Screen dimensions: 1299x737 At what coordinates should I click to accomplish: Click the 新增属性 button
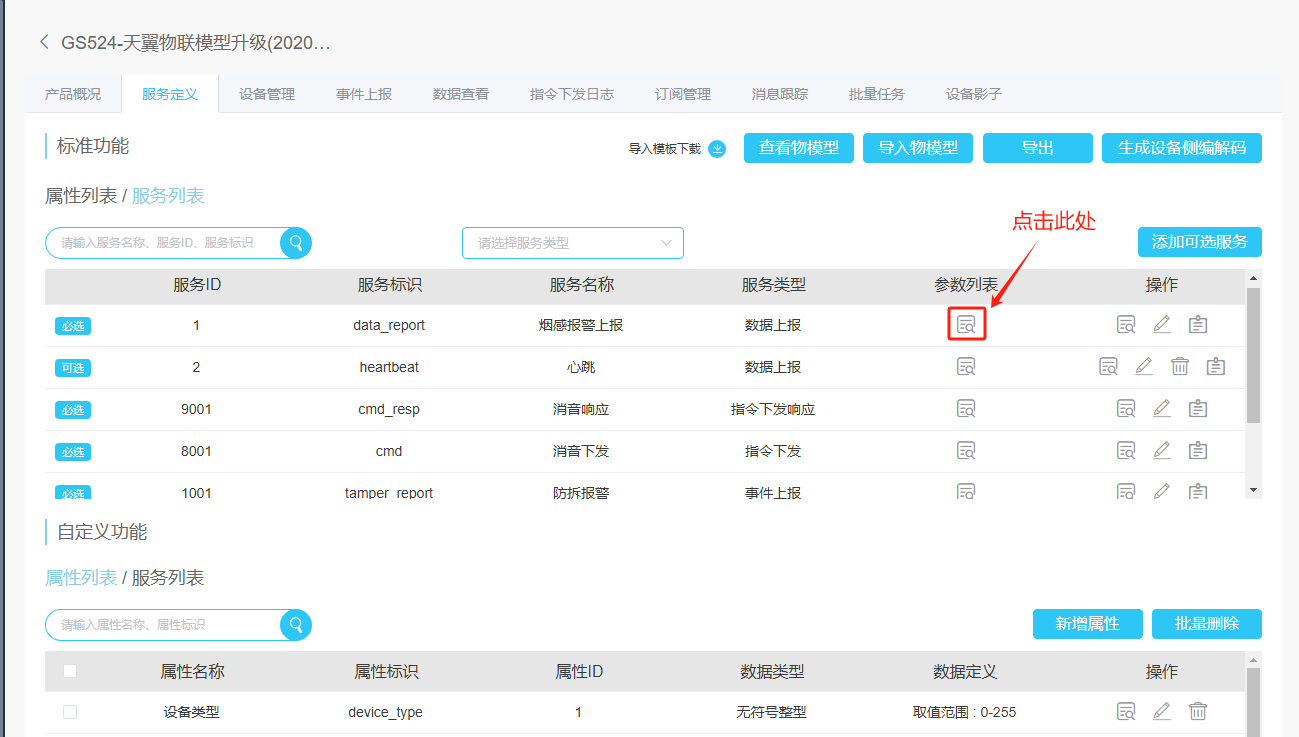click(1087, 624)
